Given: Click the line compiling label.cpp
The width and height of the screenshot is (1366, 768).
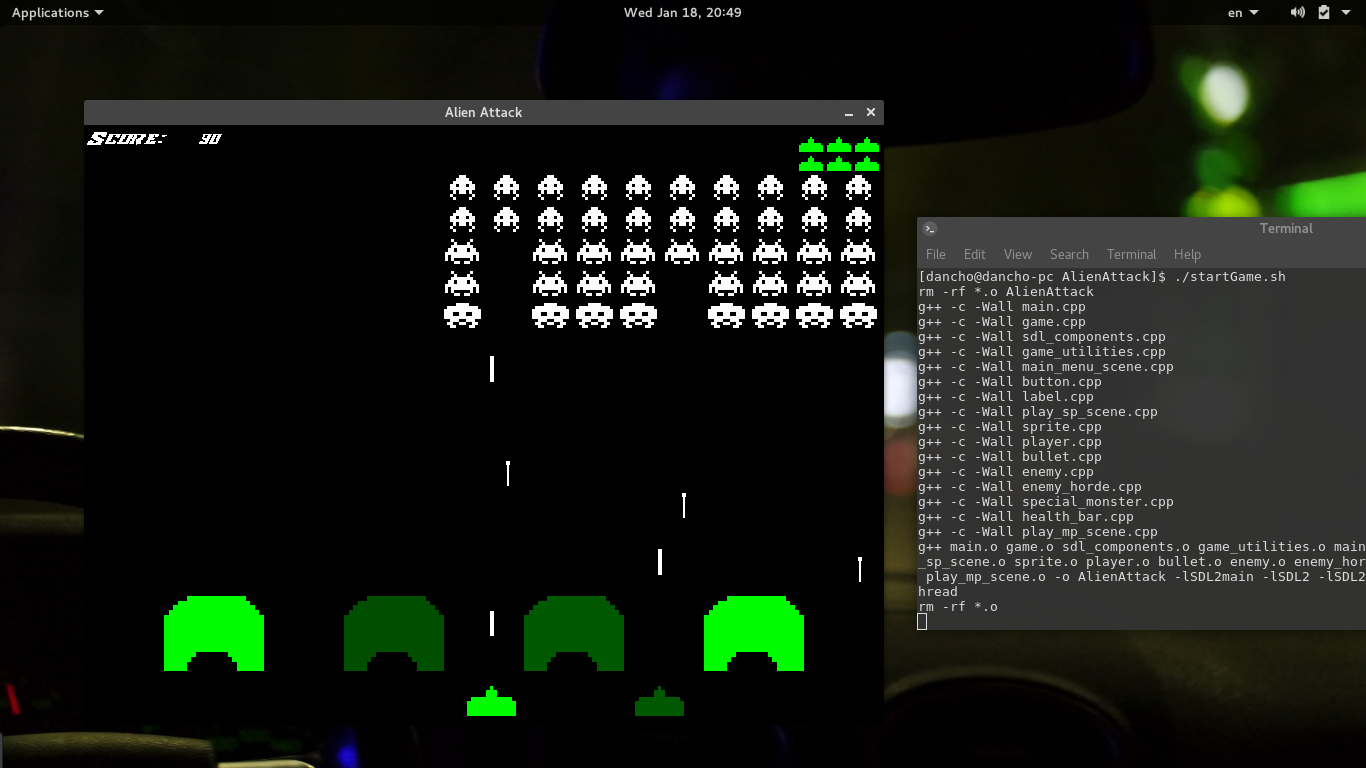Looking at the screenshot, I should point(1006,397).
